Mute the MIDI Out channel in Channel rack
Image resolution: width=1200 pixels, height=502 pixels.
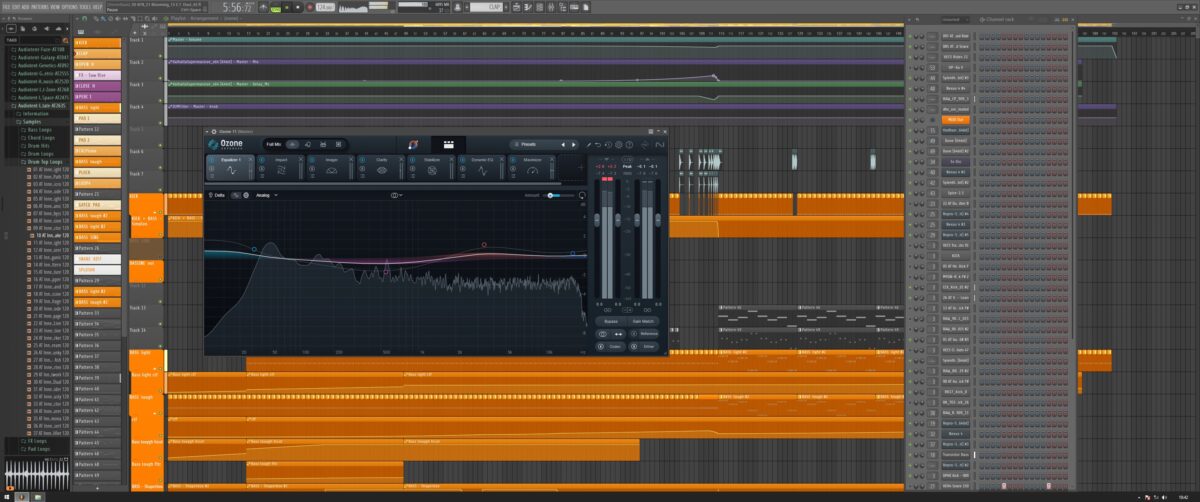[910, 120]
